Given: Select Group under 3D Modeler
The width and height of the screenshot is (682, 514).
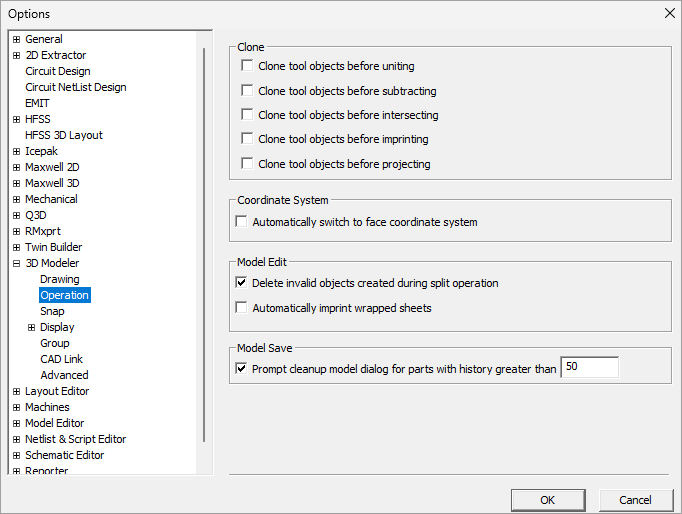Looking at the screenshot, I should [55, 343].
